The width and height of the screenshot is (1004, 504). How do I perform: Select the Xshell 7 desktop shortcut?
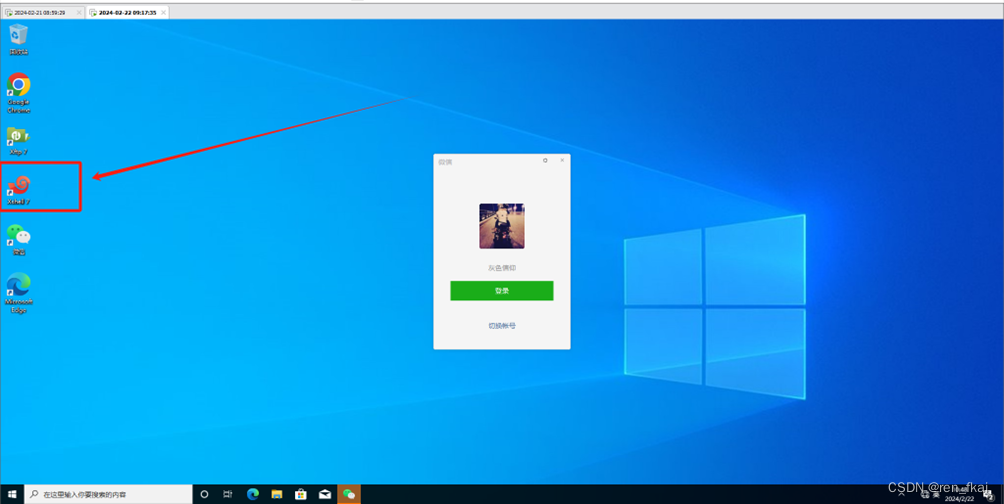[19, 190]
